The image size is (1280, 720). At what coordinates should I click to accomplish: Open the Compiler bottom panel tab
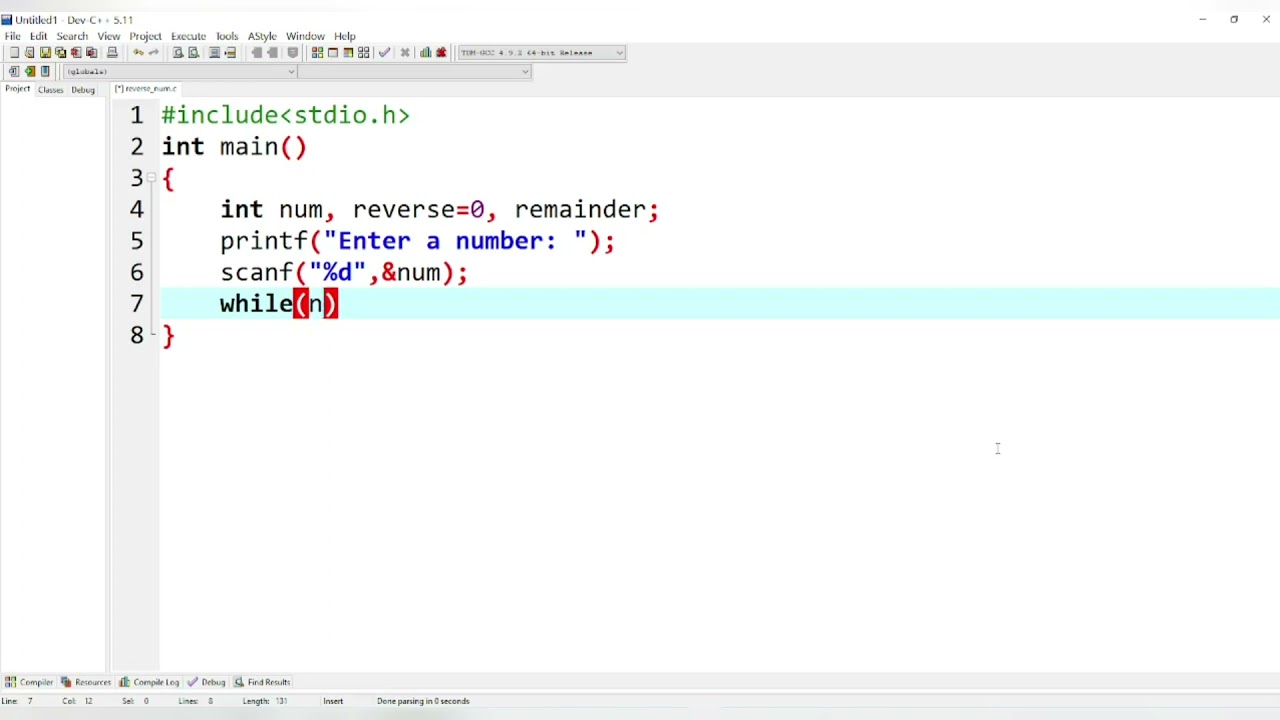[x=29, y=682]
